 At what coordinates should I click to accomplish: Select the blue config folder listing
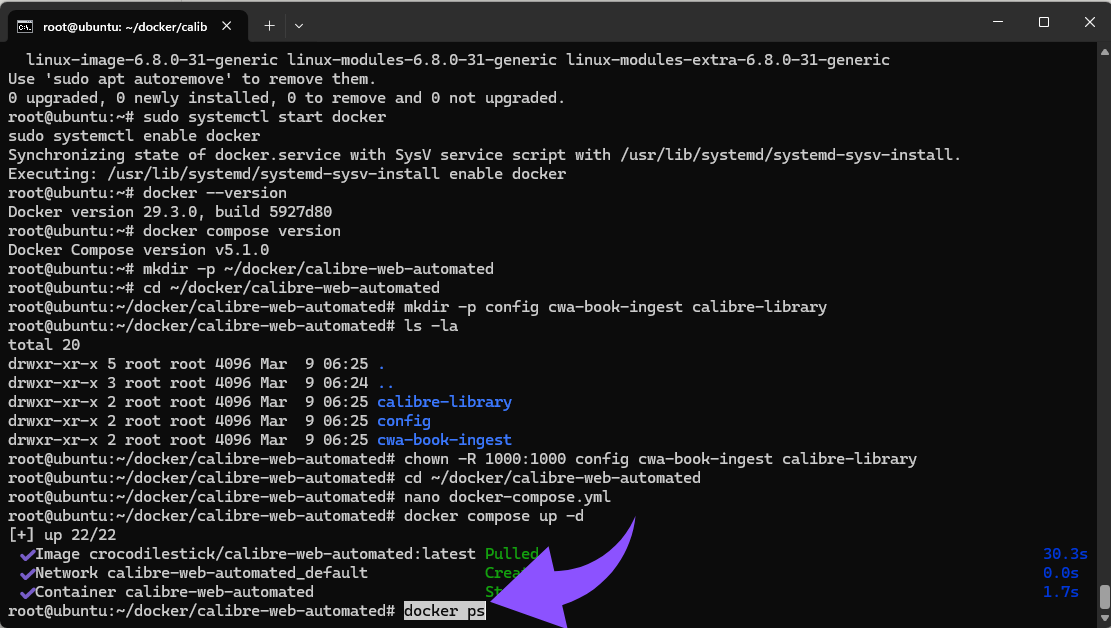pos(403,420)
